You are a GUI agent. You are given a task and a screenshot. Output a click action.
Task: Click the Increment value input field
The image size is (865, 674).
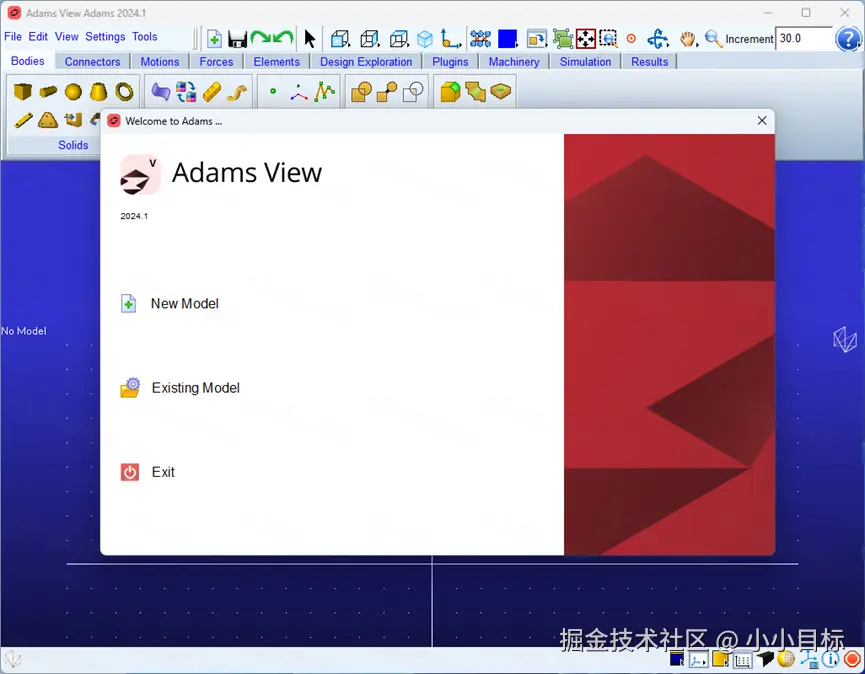point(803,39)
